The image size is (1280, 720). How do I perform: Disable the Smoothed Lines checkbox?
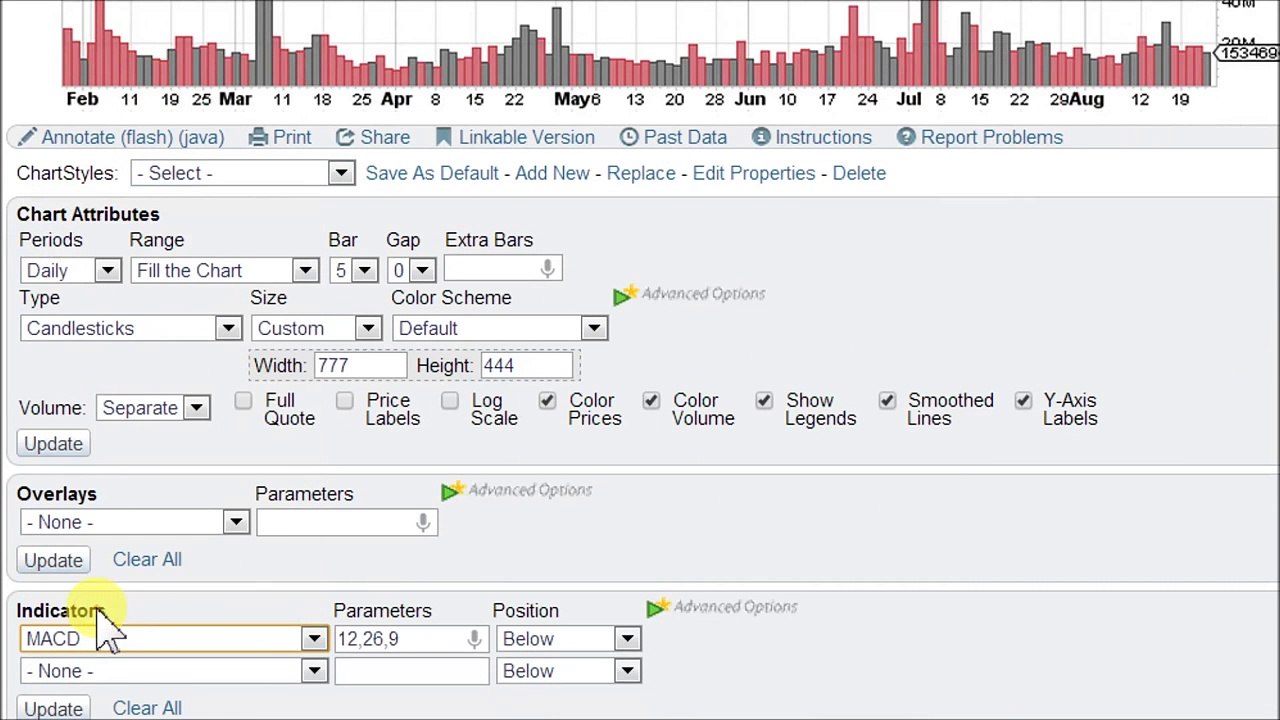coord(887,401)
